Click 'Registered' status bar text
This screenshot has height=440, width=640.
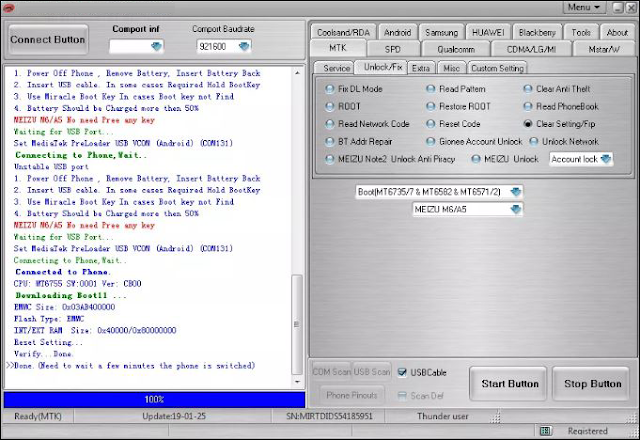[x=587, y=431]
